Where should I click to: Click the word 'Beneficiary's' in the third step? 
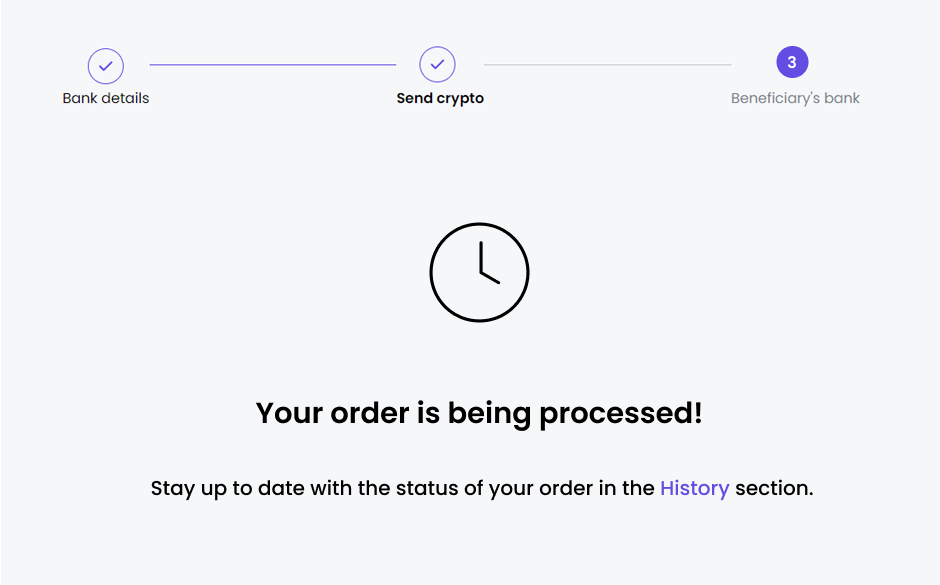click(x=775, y=98)
